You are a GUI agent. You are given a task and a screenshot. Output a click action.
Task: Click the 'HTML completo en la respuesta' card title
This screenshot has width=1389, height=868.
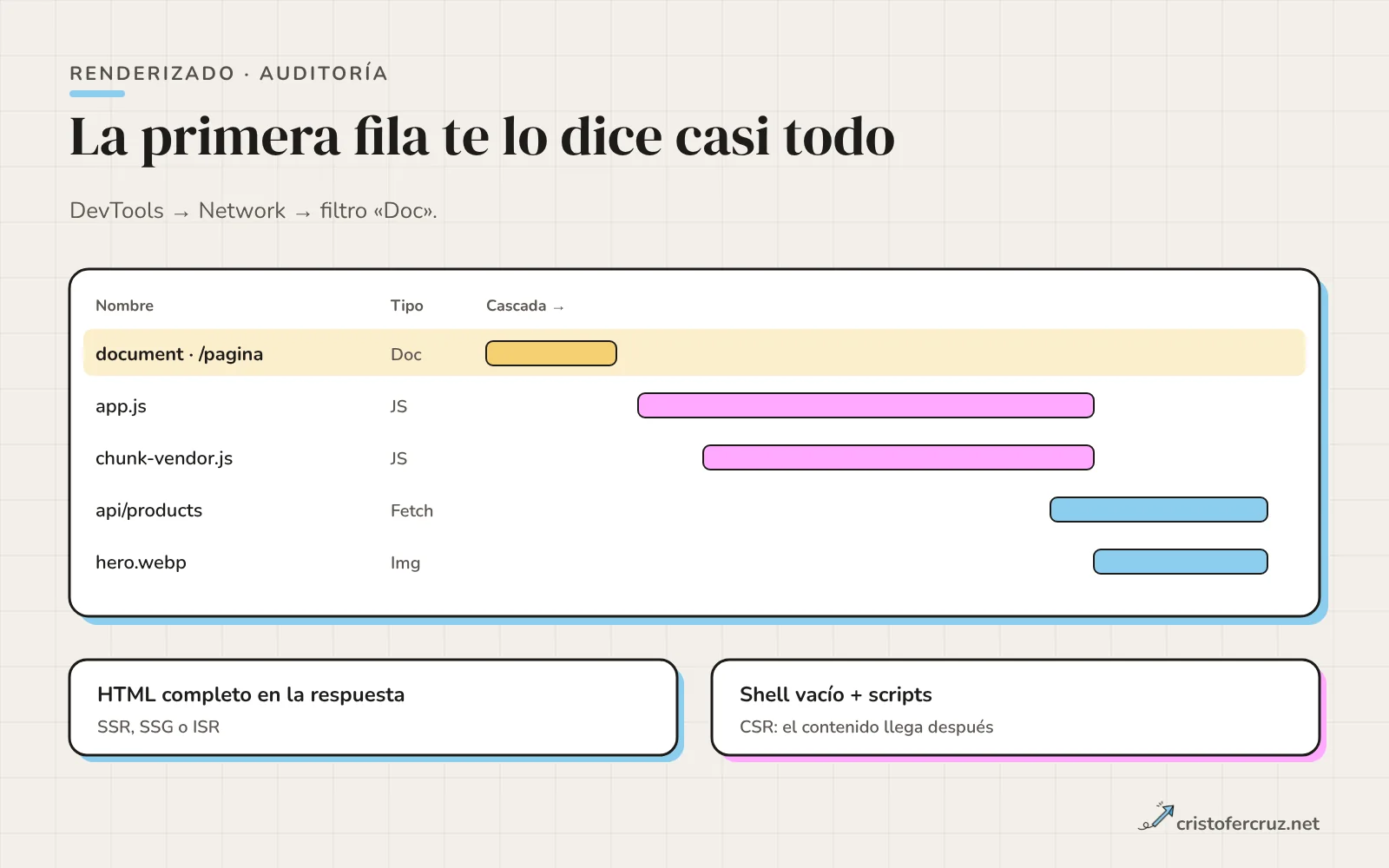point(251,694)
